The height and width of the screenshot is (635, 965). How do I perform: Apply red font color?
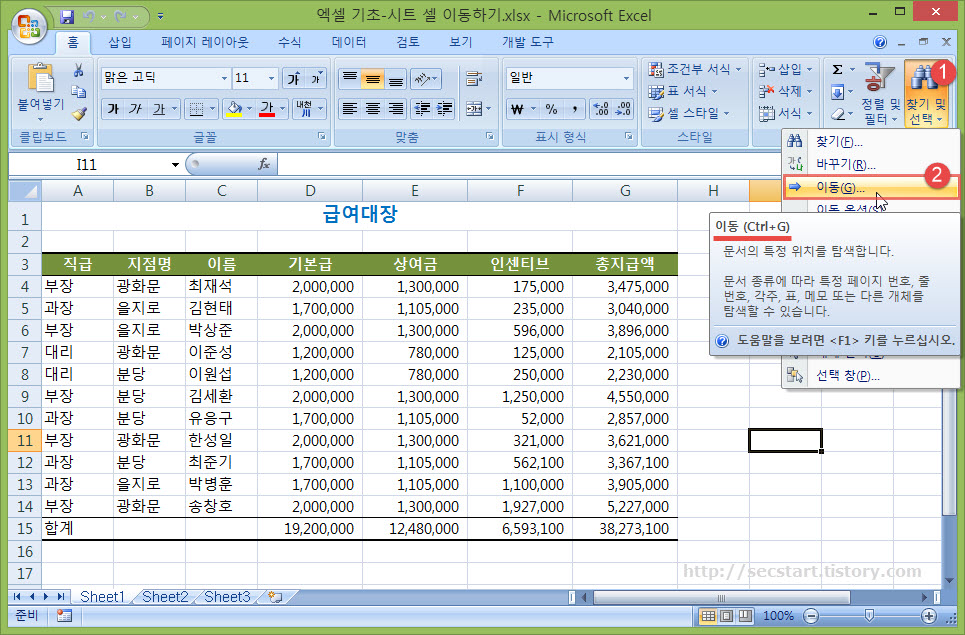[266, 110]
